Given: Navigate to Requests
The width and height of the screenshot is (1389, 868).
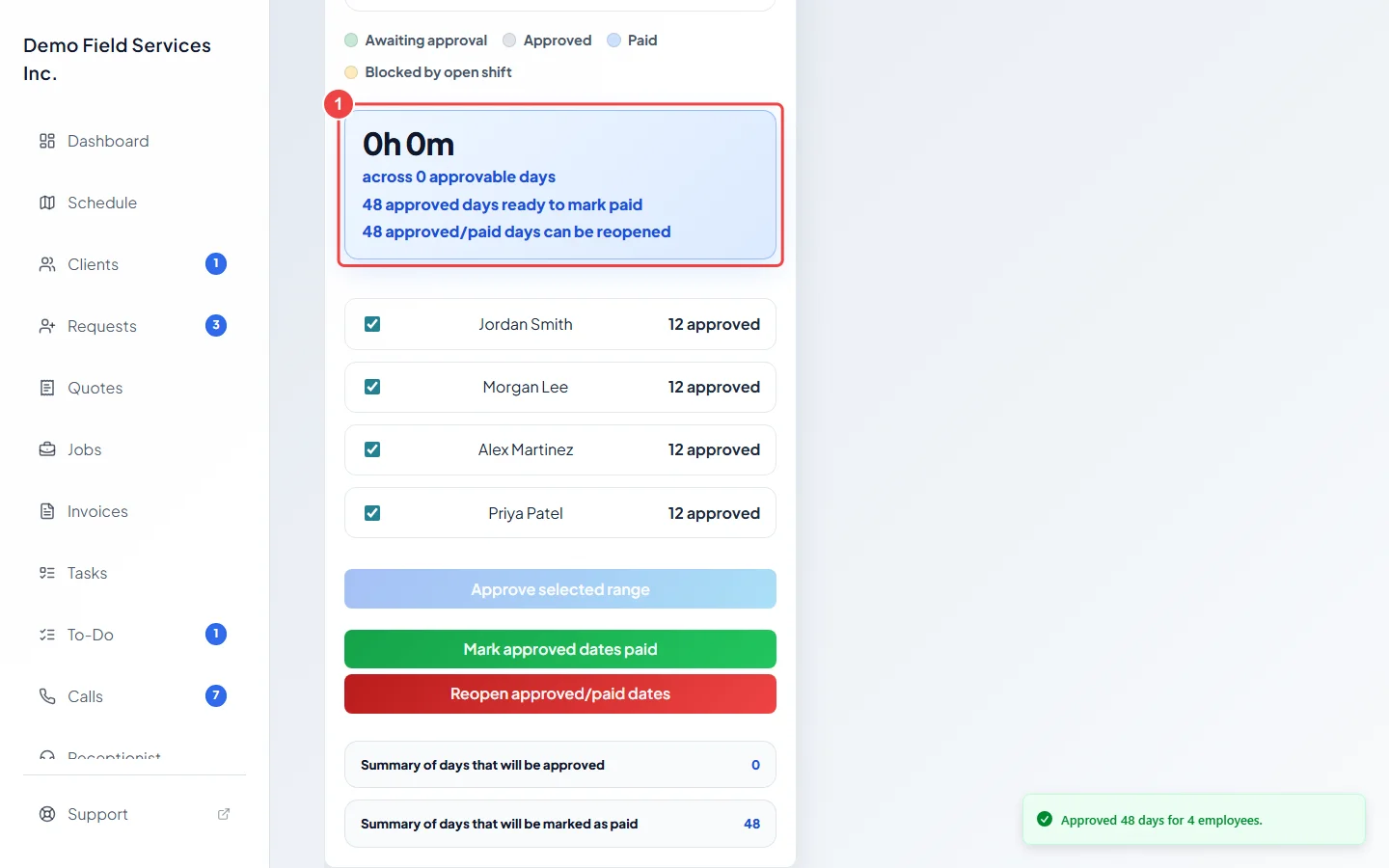Looking at the screenshot, I should [135, 326].
